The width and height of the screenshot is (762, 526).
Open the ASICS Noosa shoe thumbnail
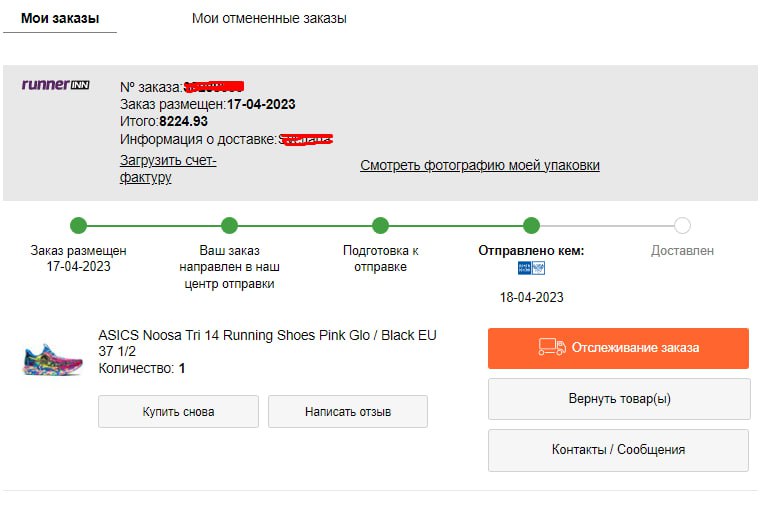coord(53,359)
